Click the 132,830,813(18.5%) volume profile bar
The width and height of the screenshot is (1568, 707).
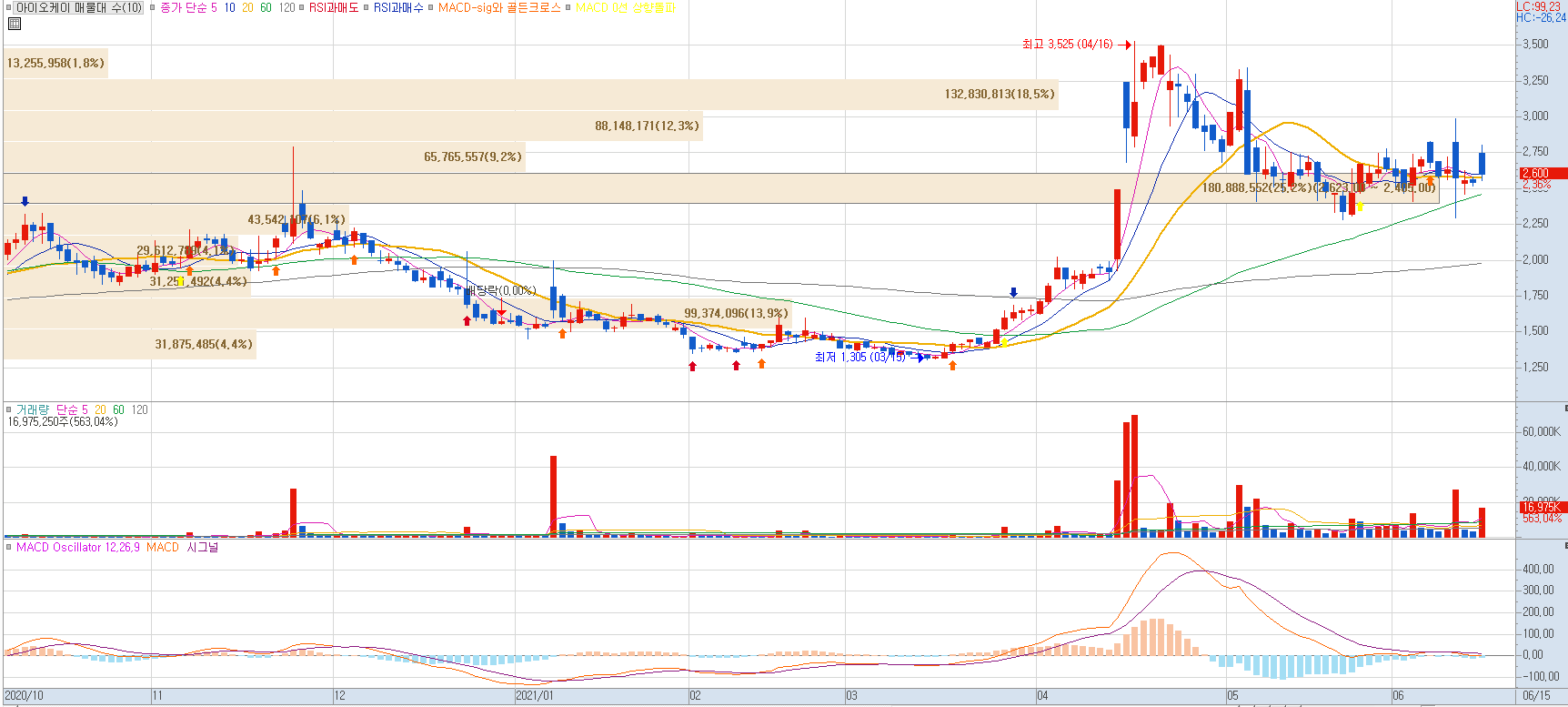coord(531,95)
